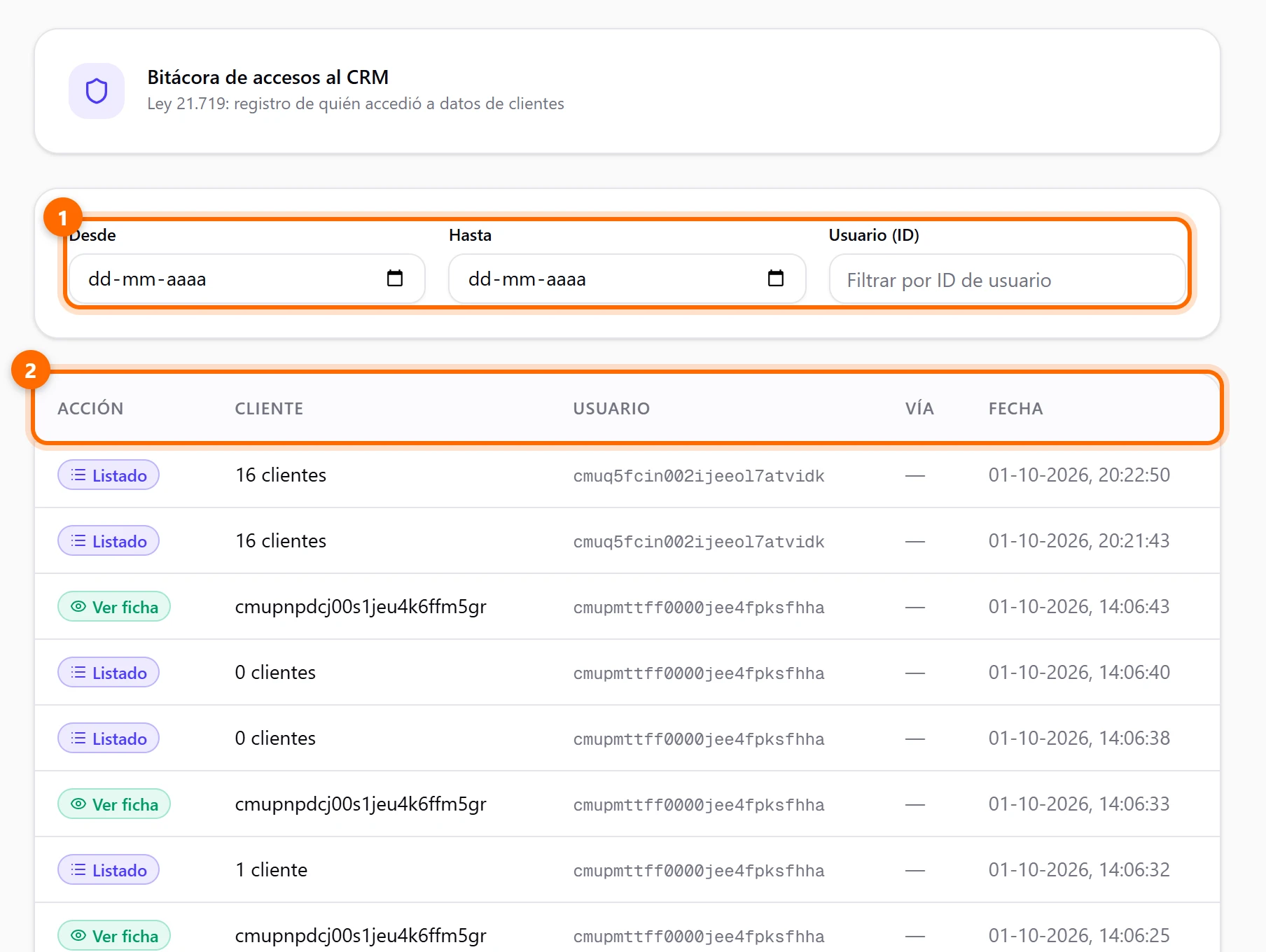The width and height of the screenshot is (1266, 952).
Task: Click user ID cmupmttff0000jee4fpksfhha at 14:06:38
Action: 699,739
